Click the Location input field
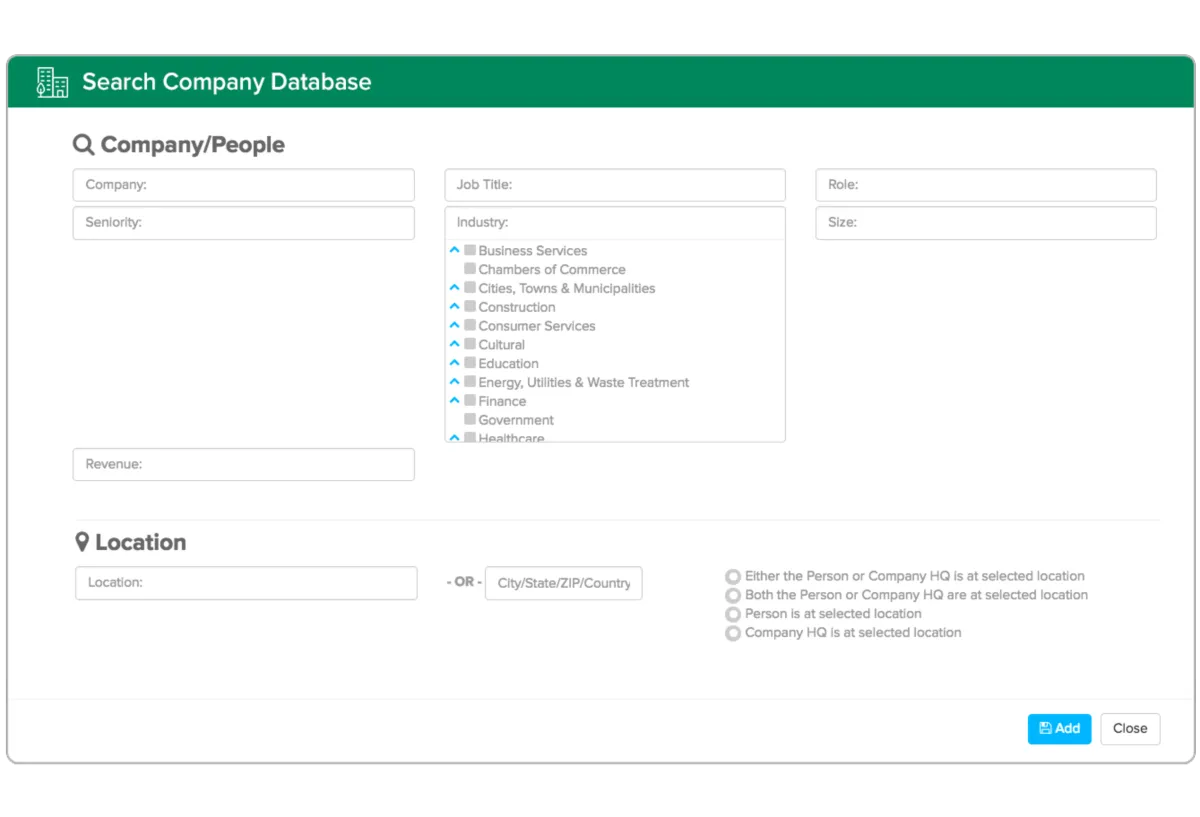 246,583
